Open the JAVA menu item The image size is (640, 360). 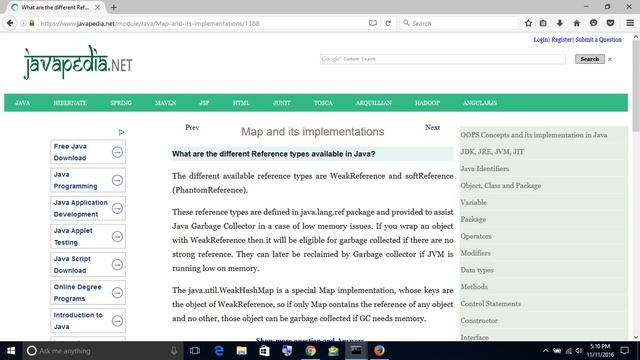tap(22, 103)
